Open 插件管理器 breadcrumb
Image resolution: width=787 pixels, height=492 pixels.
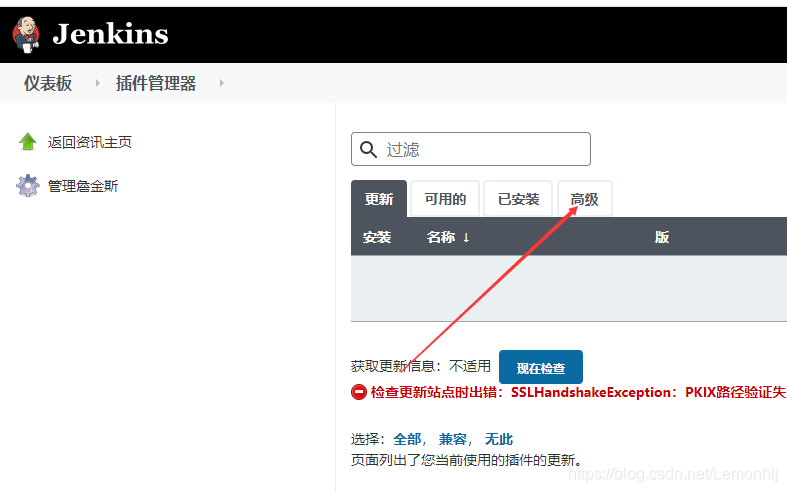(156, 83)
